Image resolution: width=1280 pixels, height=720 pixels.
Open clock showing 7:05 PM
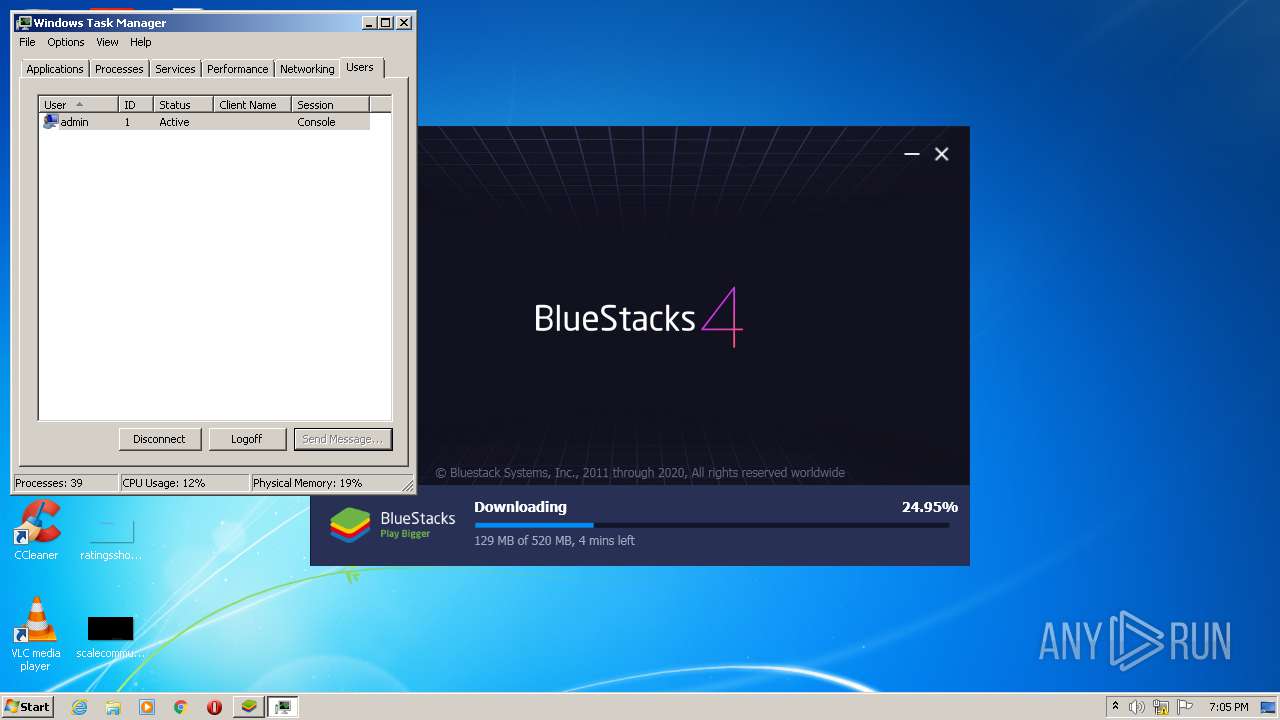point(1228,707)
